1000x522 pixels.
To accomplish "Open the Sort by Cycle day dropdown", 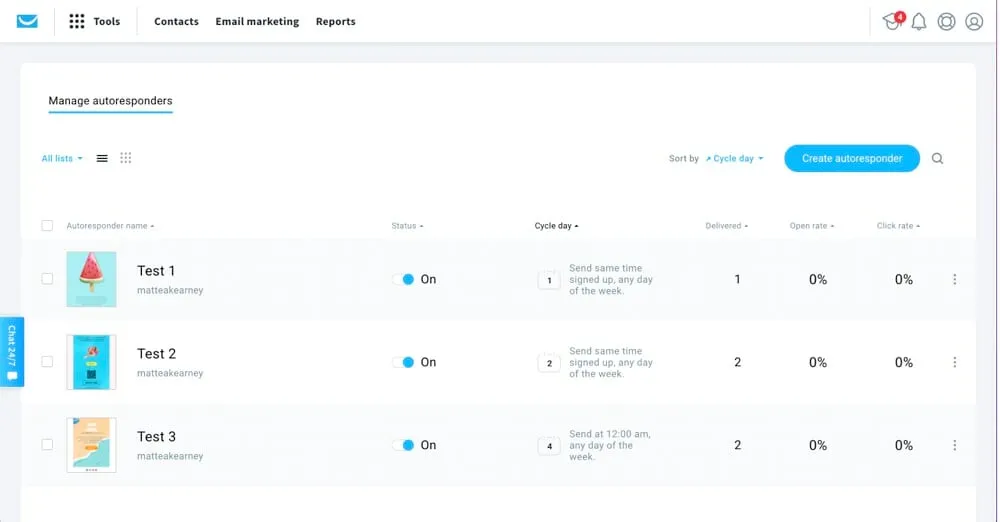I will tap(734, 158).
